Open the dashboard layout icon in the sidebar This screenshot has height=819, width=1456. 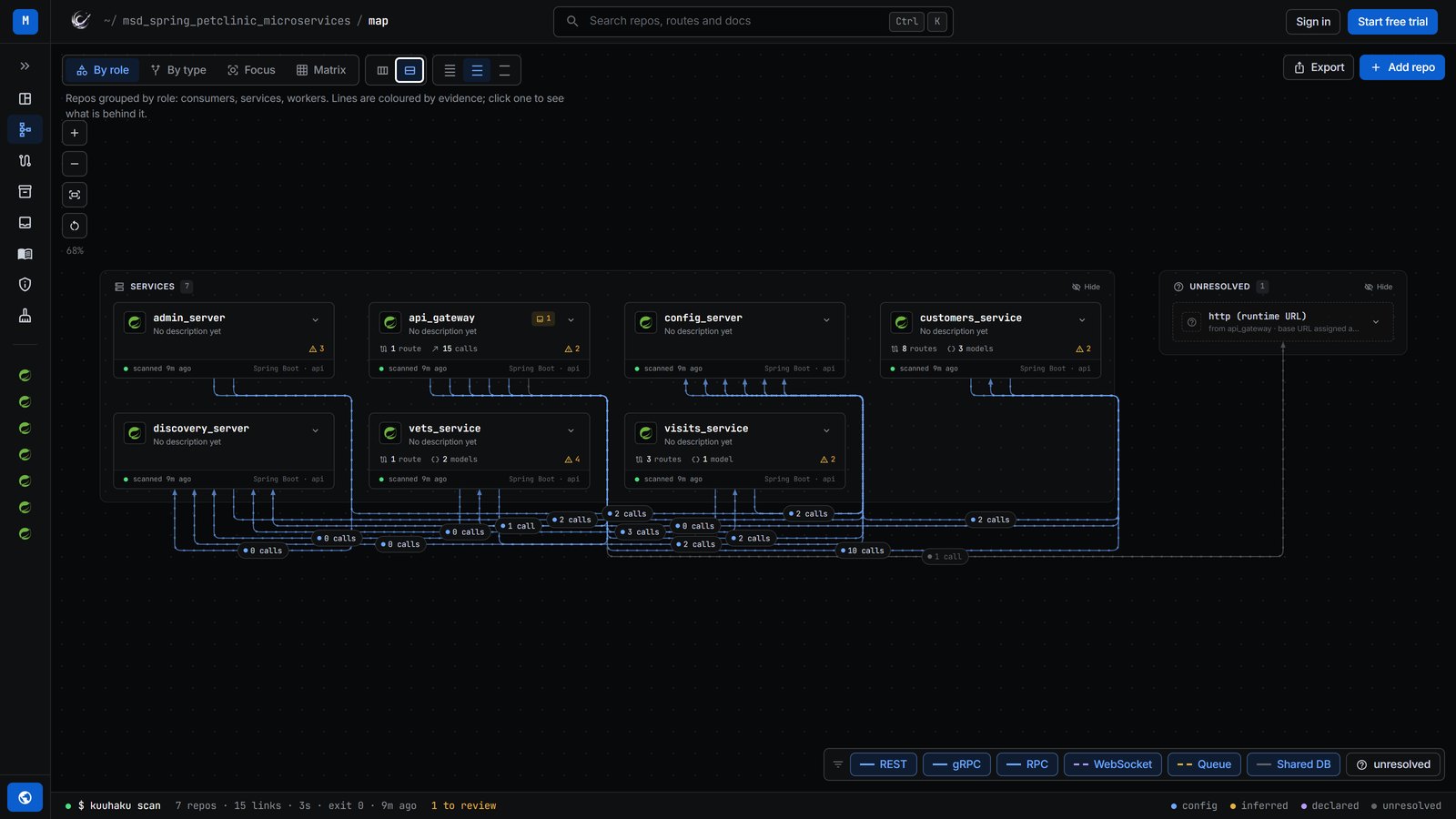point(25,98)
